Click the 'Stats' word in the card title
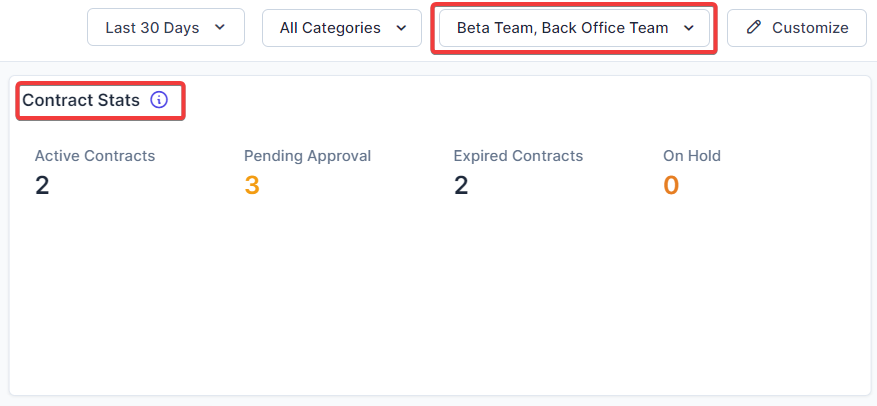The height and width of the screenshot is (406, 877). pos(118,100)
